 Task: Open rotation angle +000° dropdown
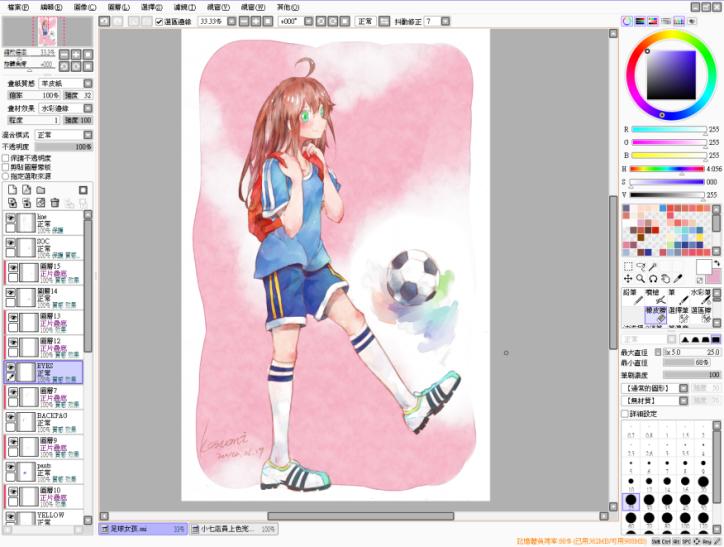point(308,21)
